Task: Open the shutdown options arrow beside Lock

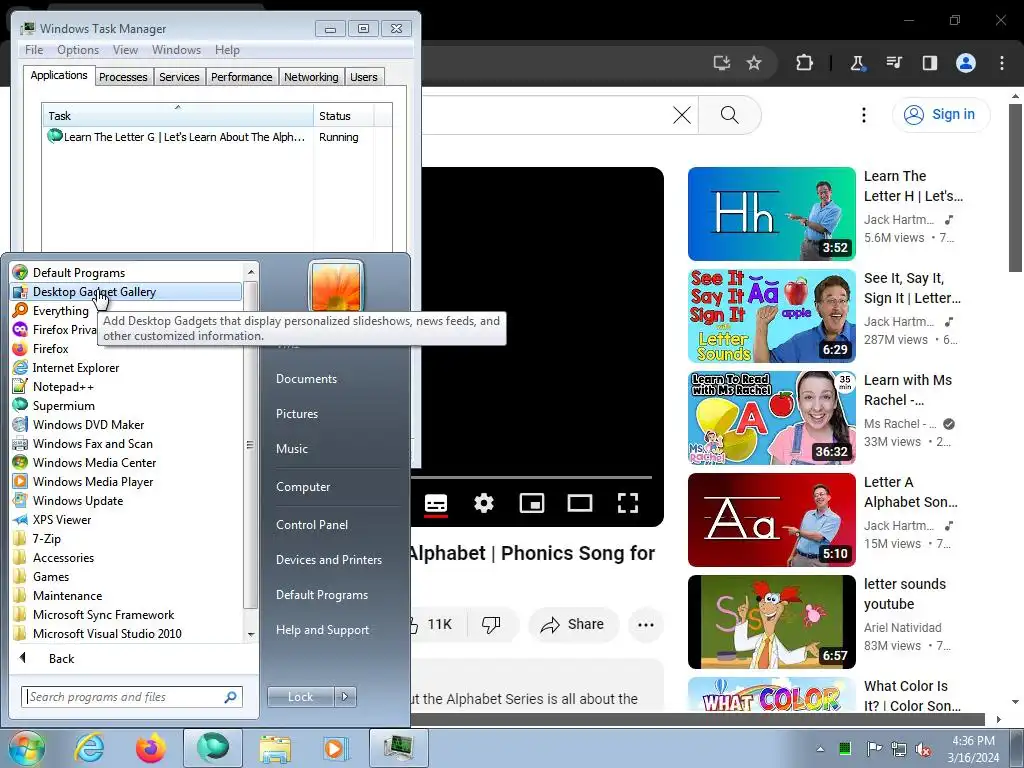Action: click(345, 697)
